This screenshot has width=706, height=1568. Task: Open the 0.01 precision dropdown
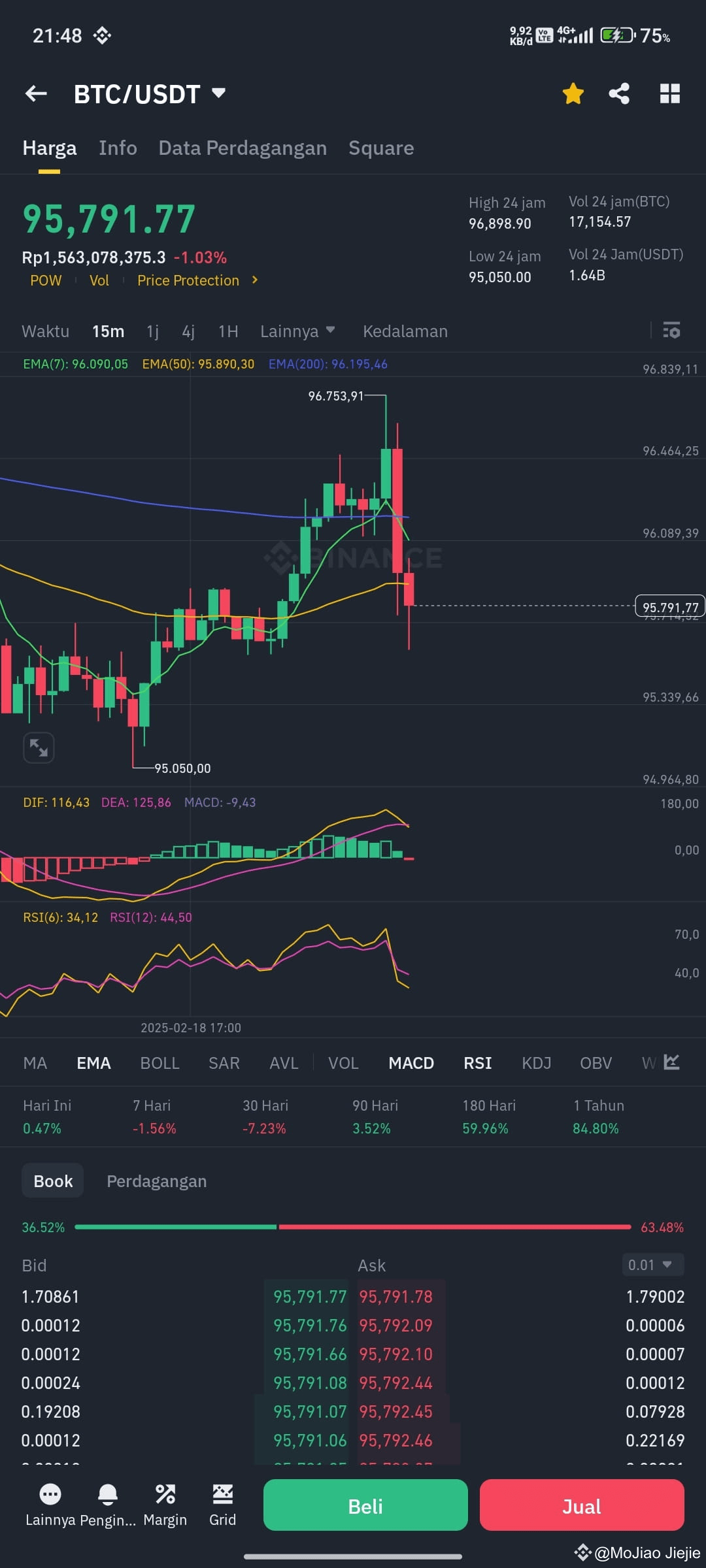click(653, 1264)
